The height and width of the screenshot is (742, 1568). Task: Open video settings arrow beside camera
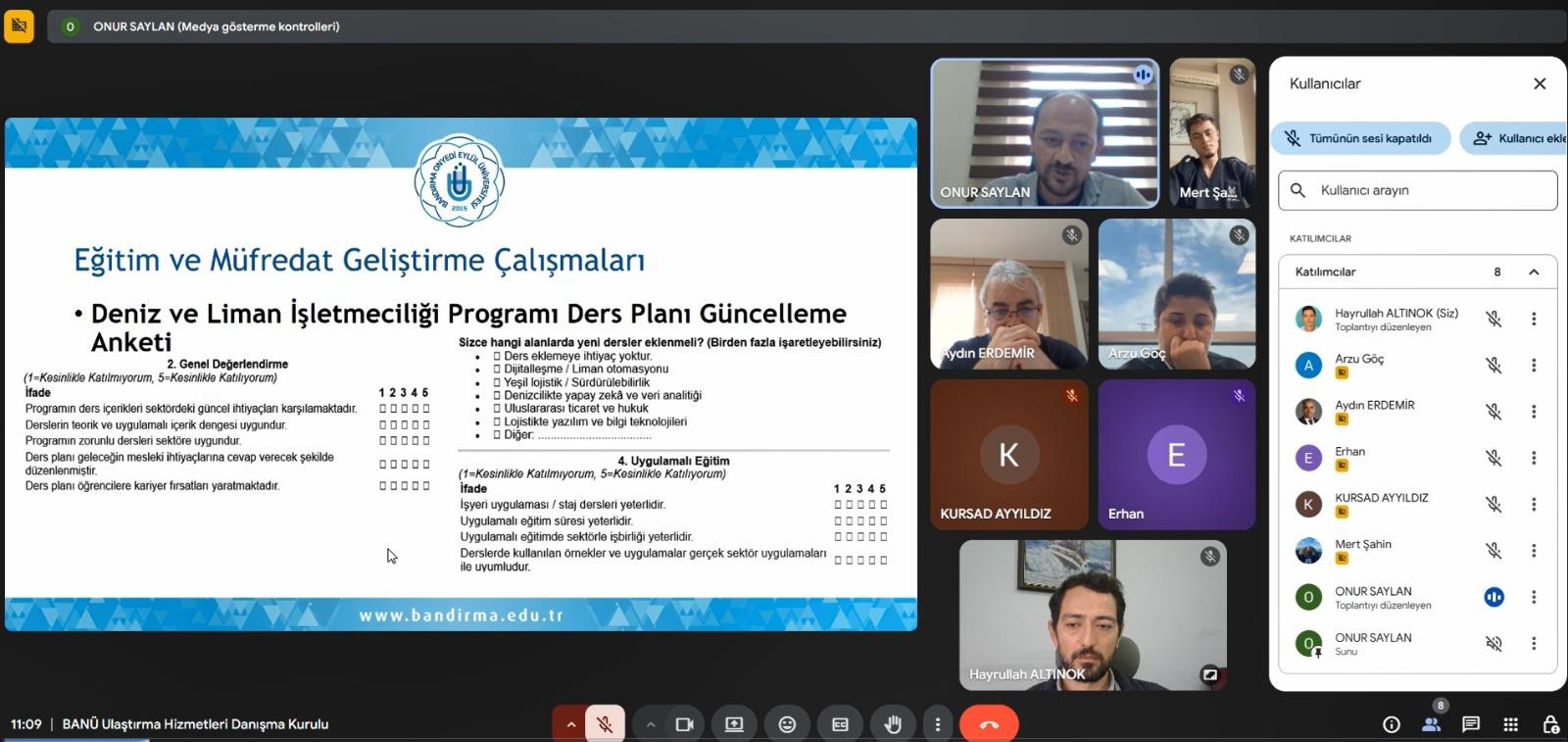[650, 724]
